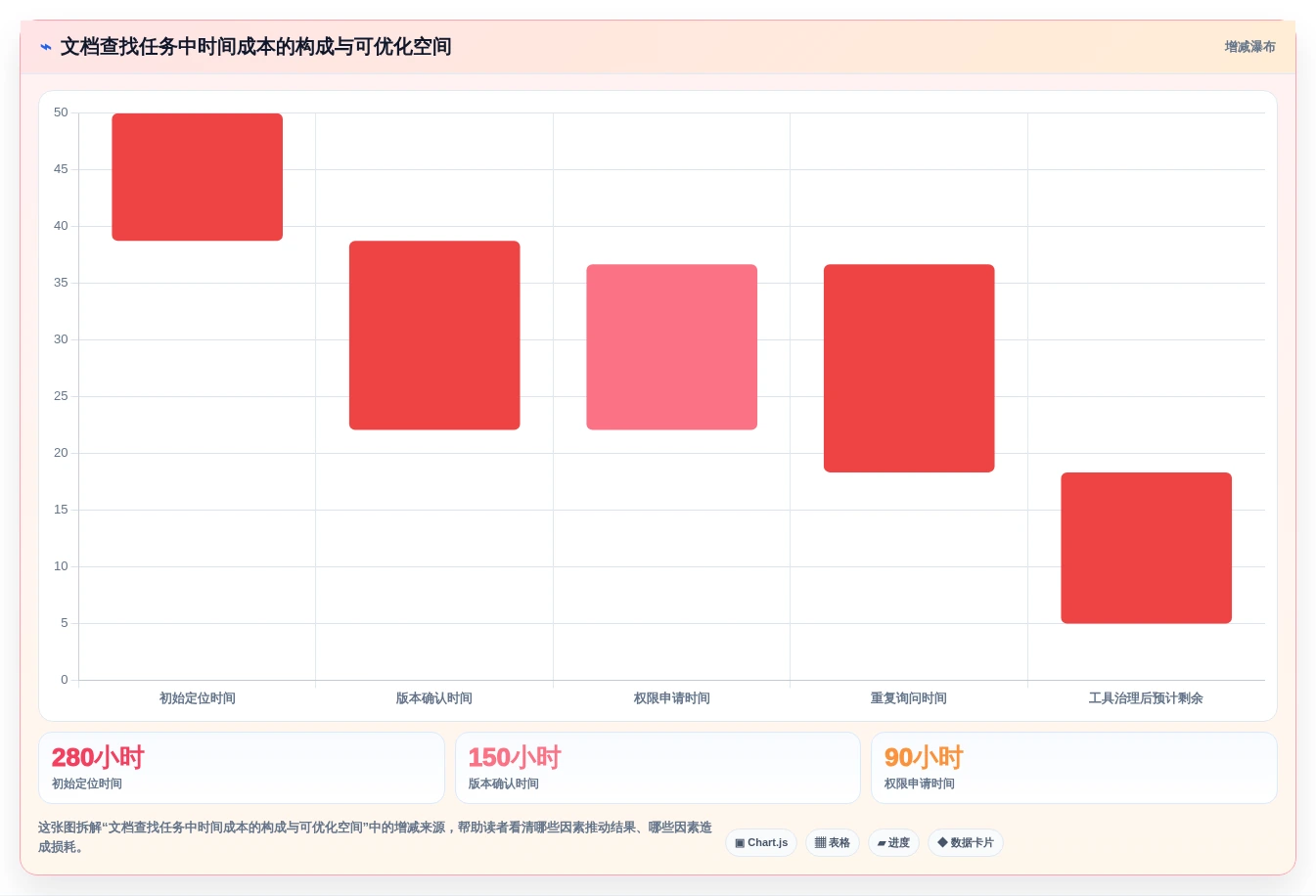1316x896 pixels.
Task: Select the pink 权限申请时间 bar
Action: [672, 347]
